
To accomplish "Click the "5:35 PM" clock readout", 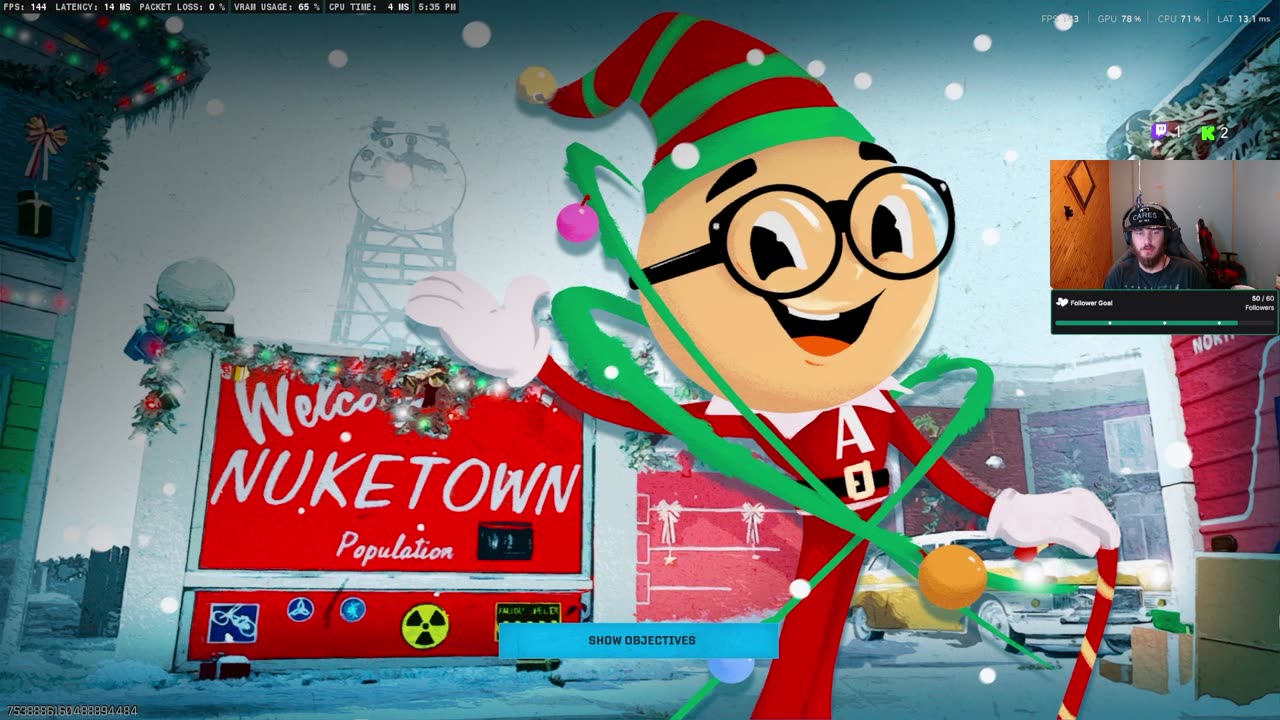I will pyautogui.click(x=438, y=7).
